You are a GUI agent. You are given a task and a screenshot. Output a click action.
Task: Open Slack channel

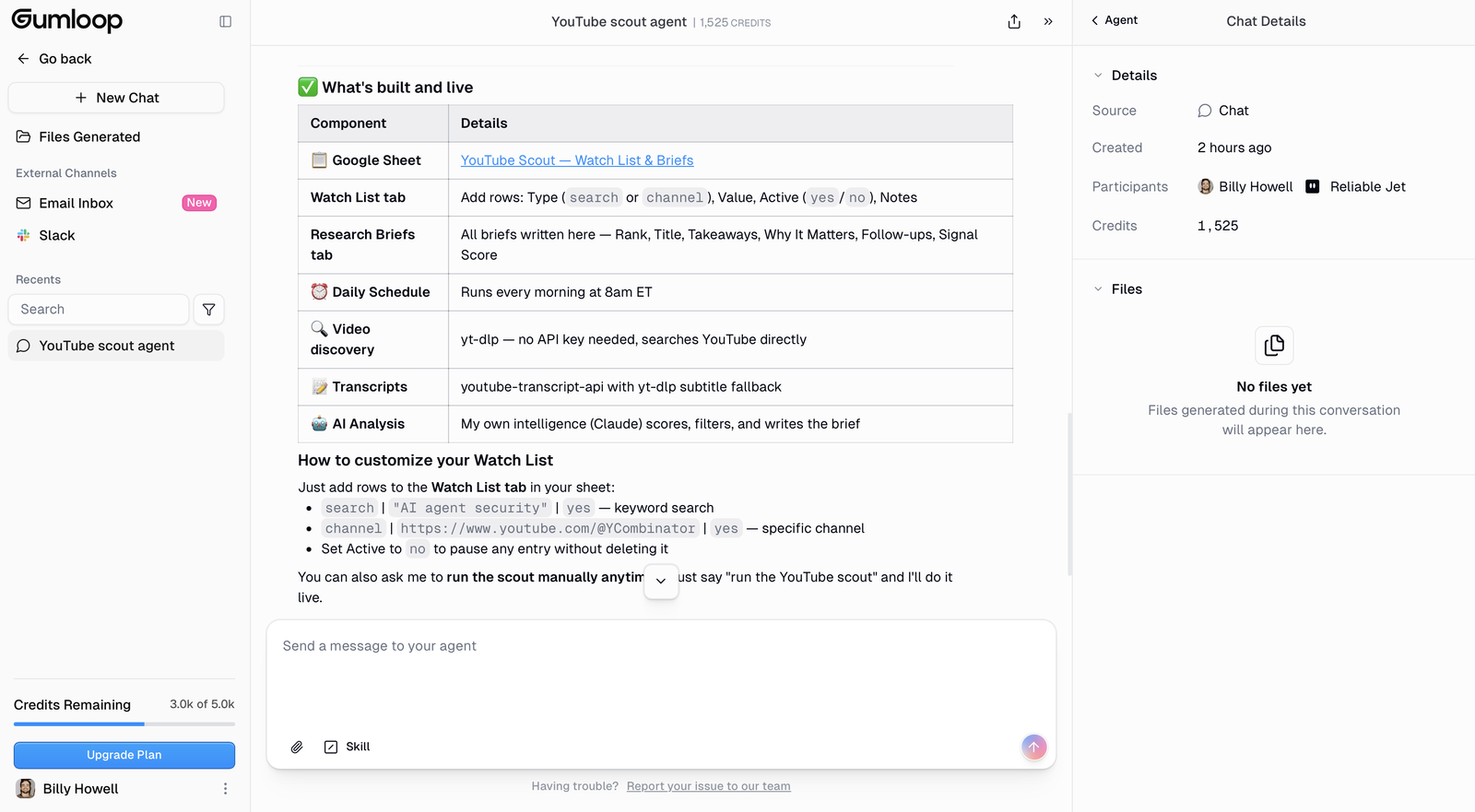click(x=116, y=235)
